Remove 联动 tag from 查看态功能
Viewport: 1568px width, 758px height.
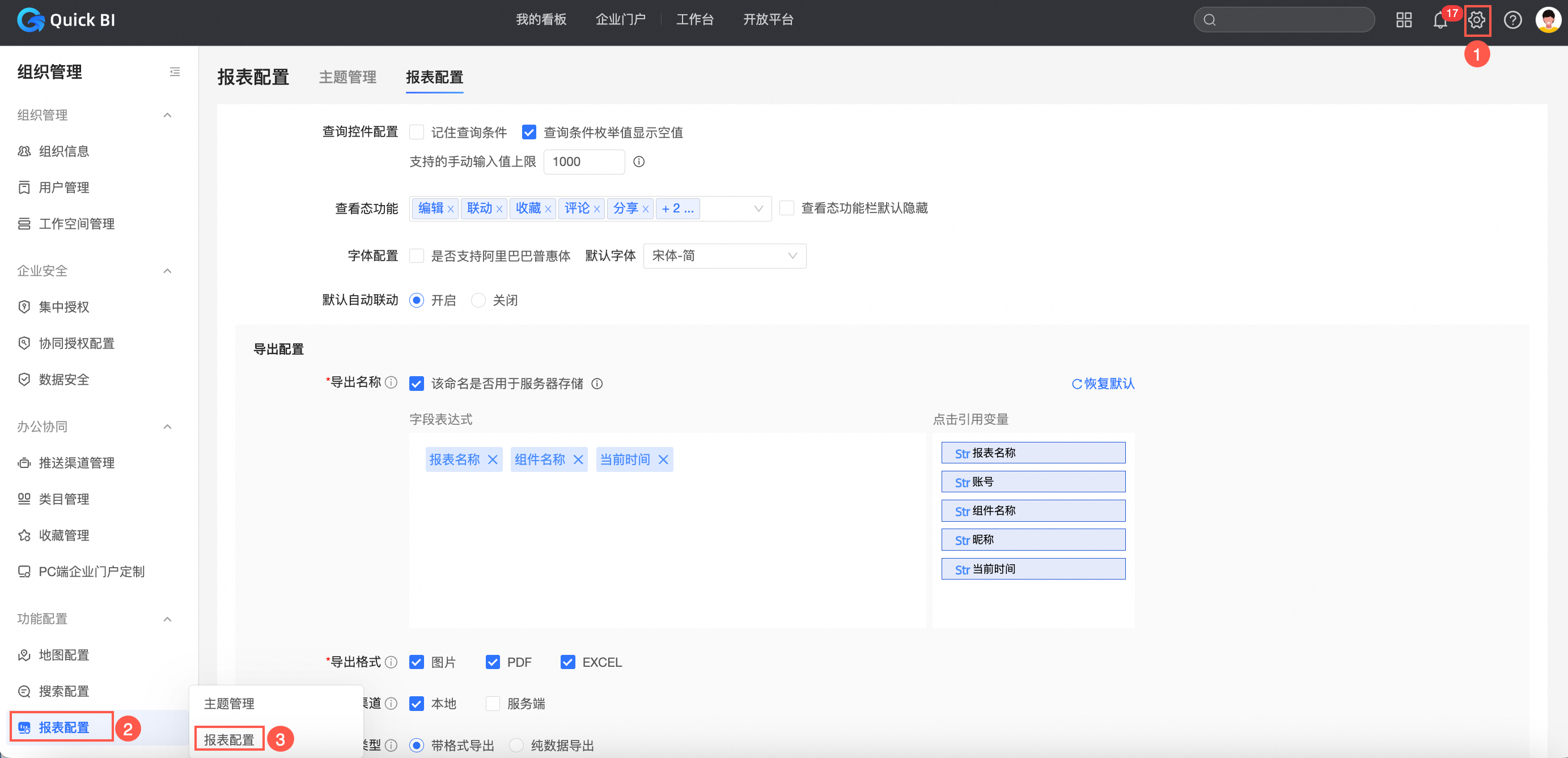[499, 209]
